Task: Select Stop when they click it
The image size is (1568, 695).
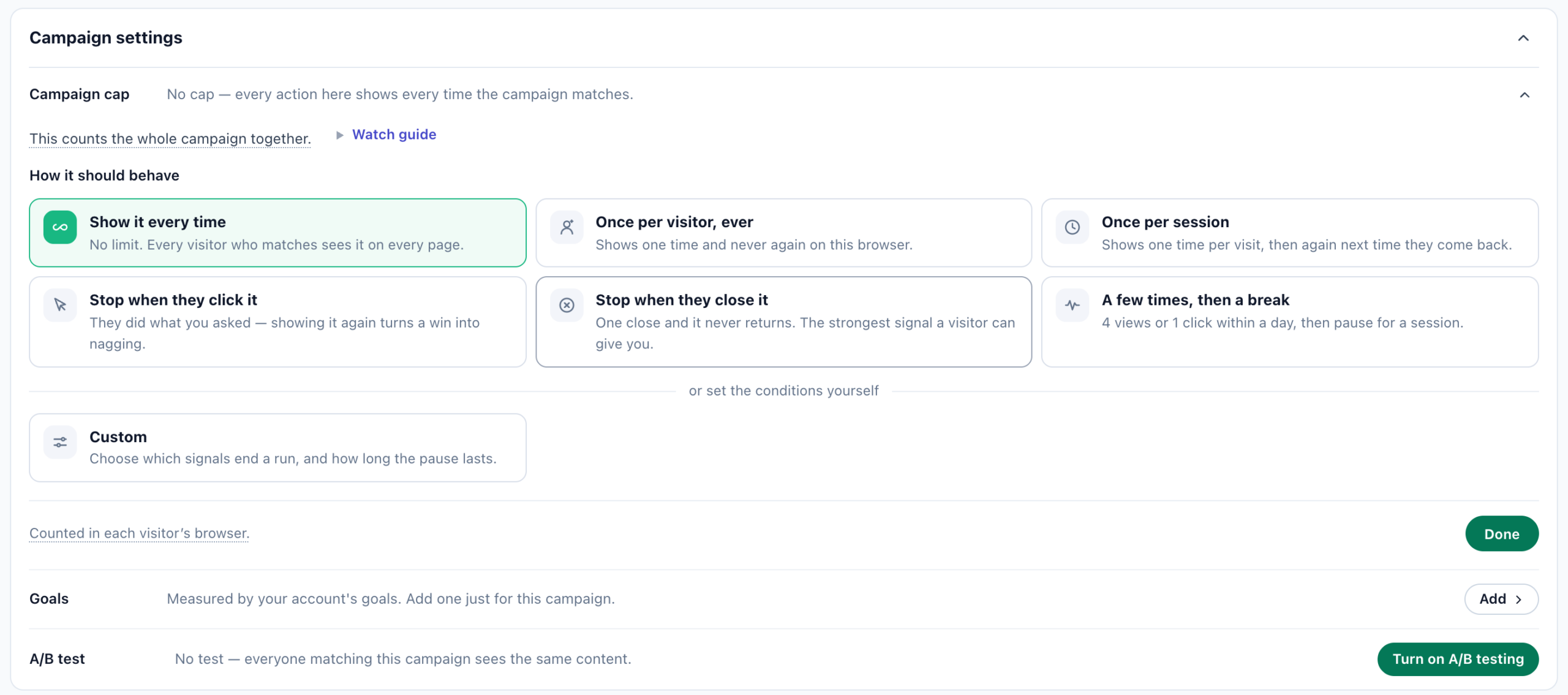Action: pos(277,322)
